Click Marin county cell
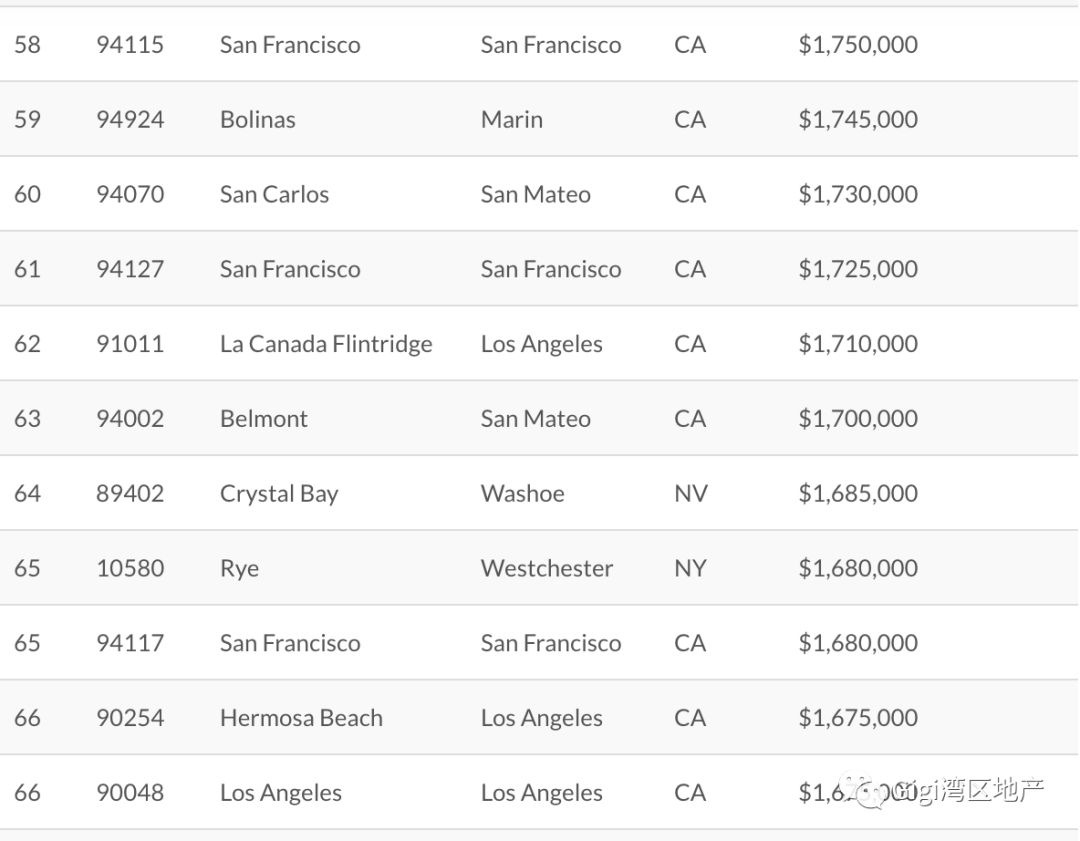Image resolution: width=1080 pixels, height=841 pixels. [x=512, y=120]
